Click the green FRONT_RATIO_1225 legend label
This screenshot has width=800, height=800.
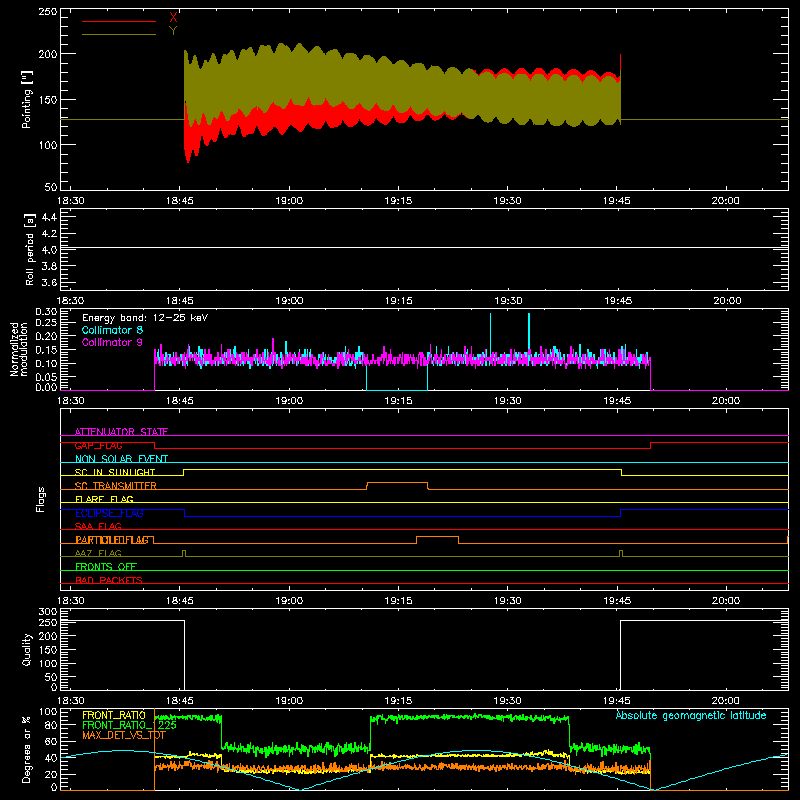pos(129,725)
